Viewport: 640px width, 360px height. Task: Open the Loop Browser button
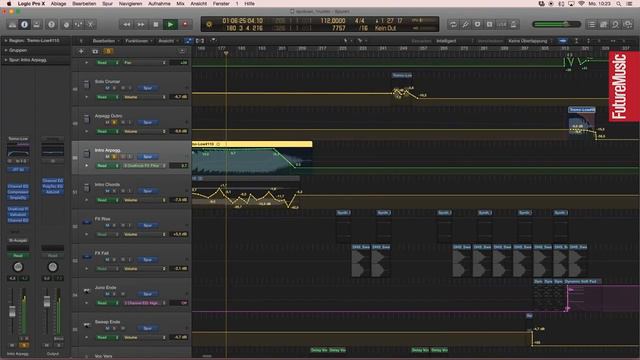pos(616,24)
